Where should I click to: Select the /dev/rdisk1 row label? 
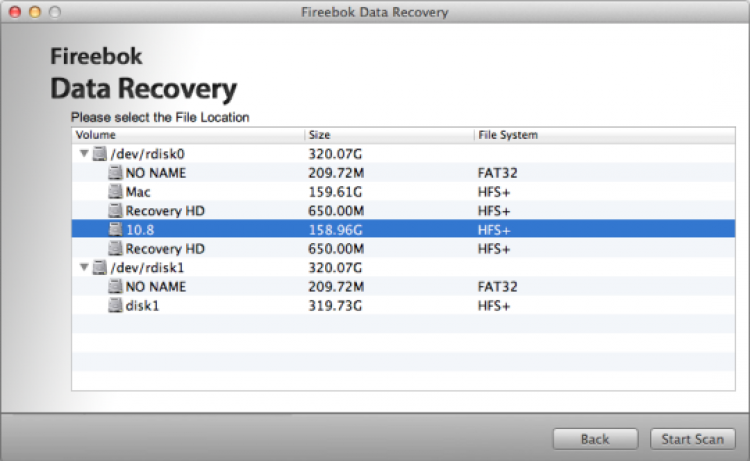point(147,268)
